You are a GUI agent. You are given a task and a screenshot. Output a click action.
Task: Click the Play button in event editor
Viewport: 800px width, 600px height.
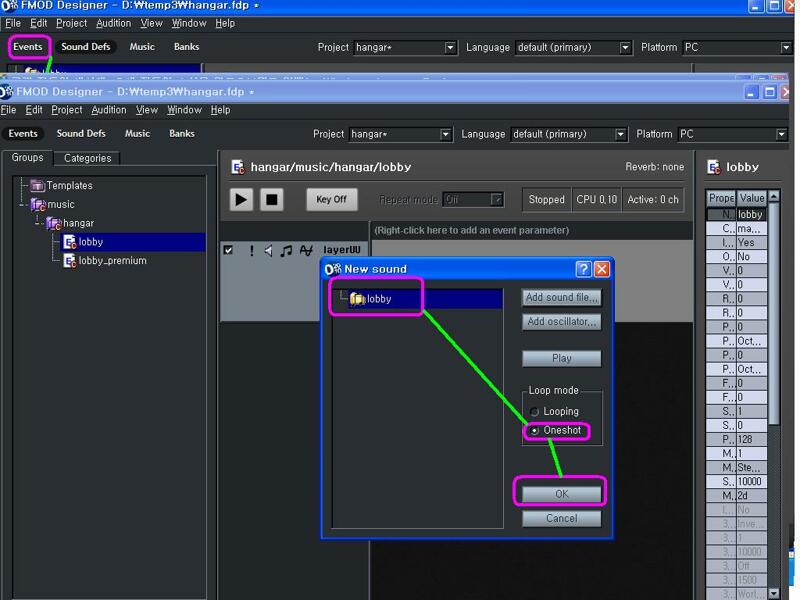[241, 199]
